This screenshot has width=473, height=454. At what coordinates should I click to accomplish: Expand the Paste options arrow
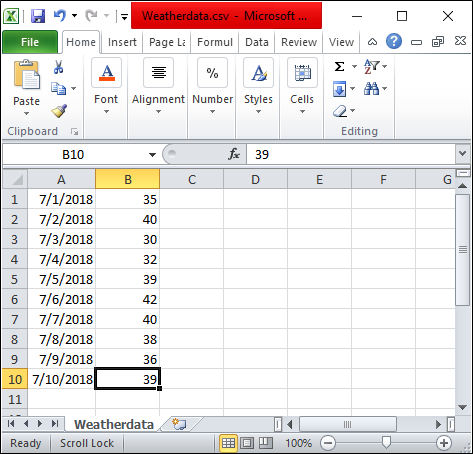[x=26, y=114]
